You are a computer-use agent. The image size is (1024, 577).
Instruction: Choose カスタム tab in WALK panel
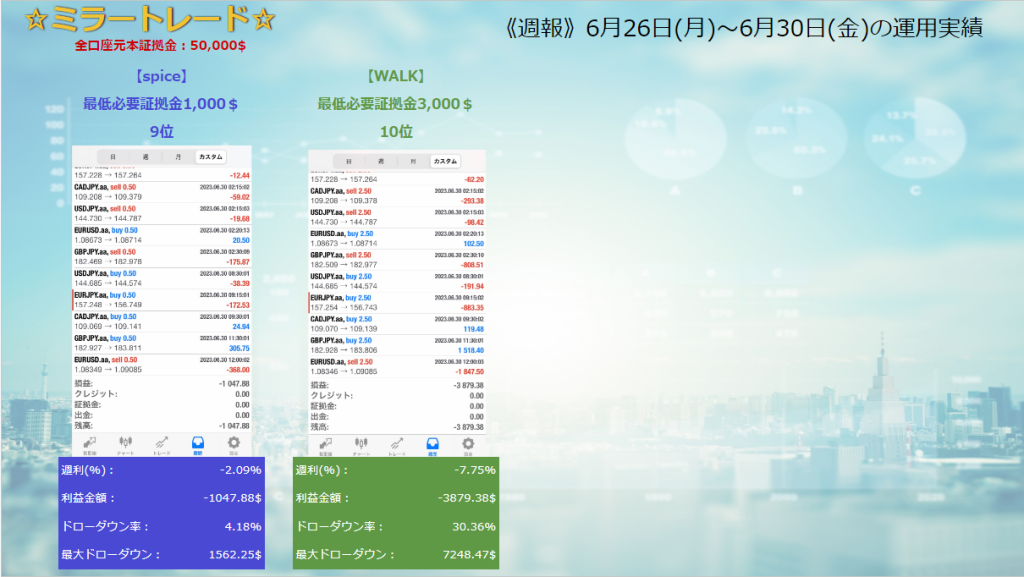pyautogui.click(x=445, y=161)
